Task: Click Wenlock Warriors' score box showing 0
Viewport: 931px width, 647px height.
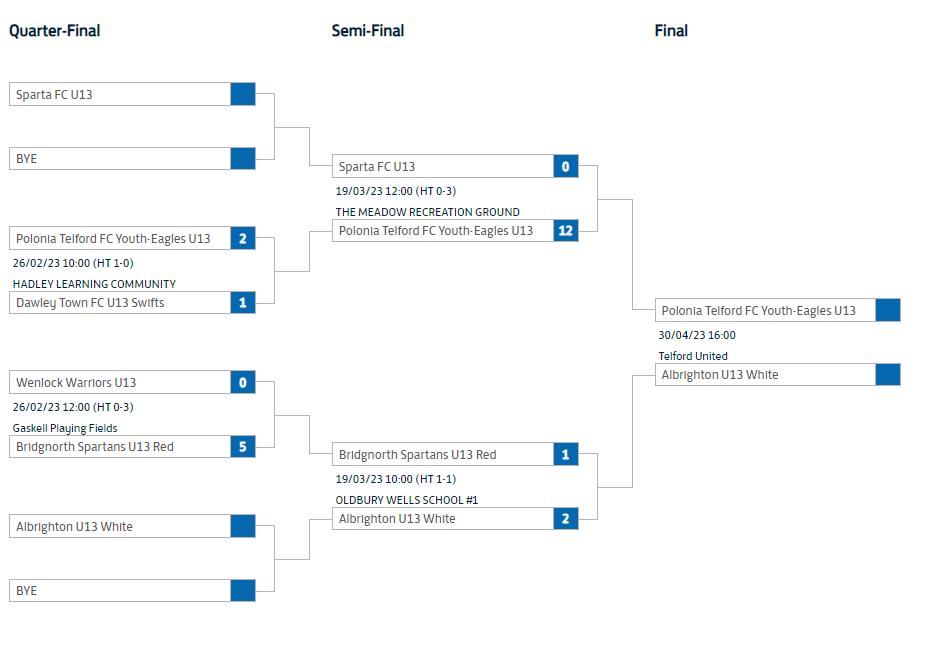Action: tap(242, 383)
